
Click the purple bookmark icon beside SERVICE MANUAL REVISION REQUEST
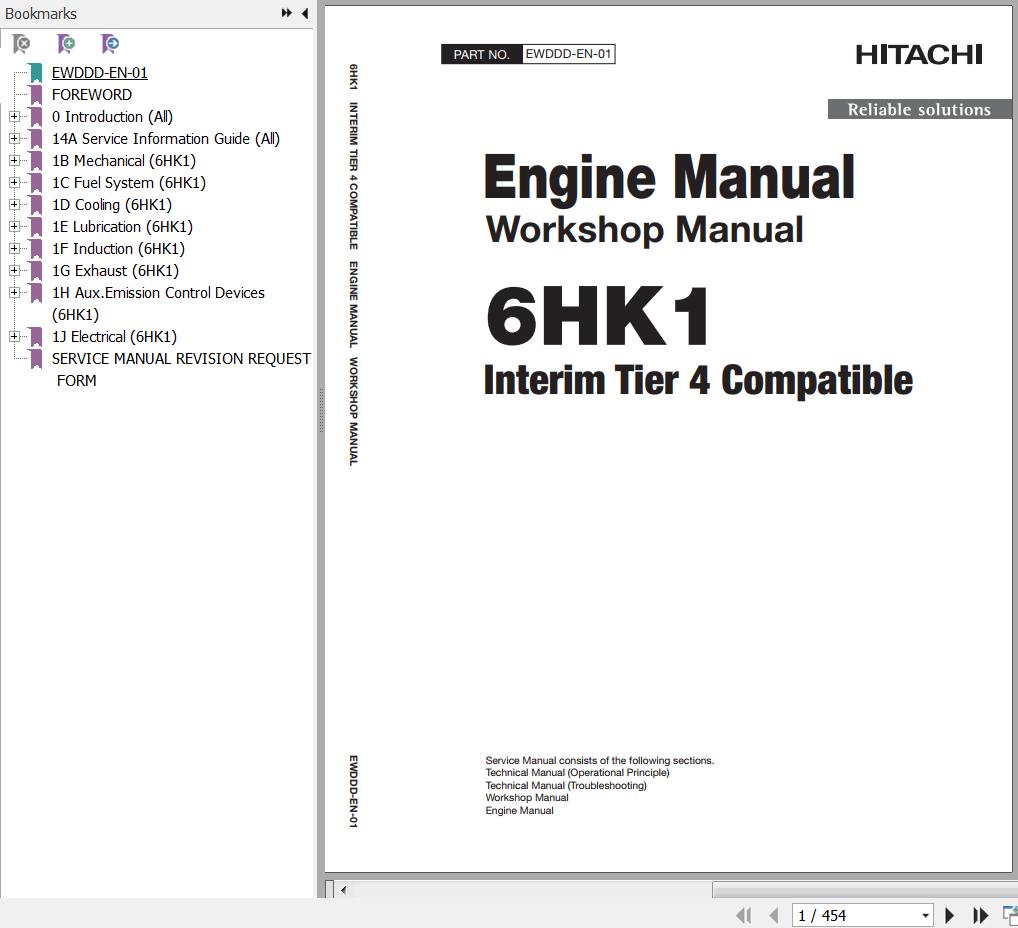(x=36, y=359)
